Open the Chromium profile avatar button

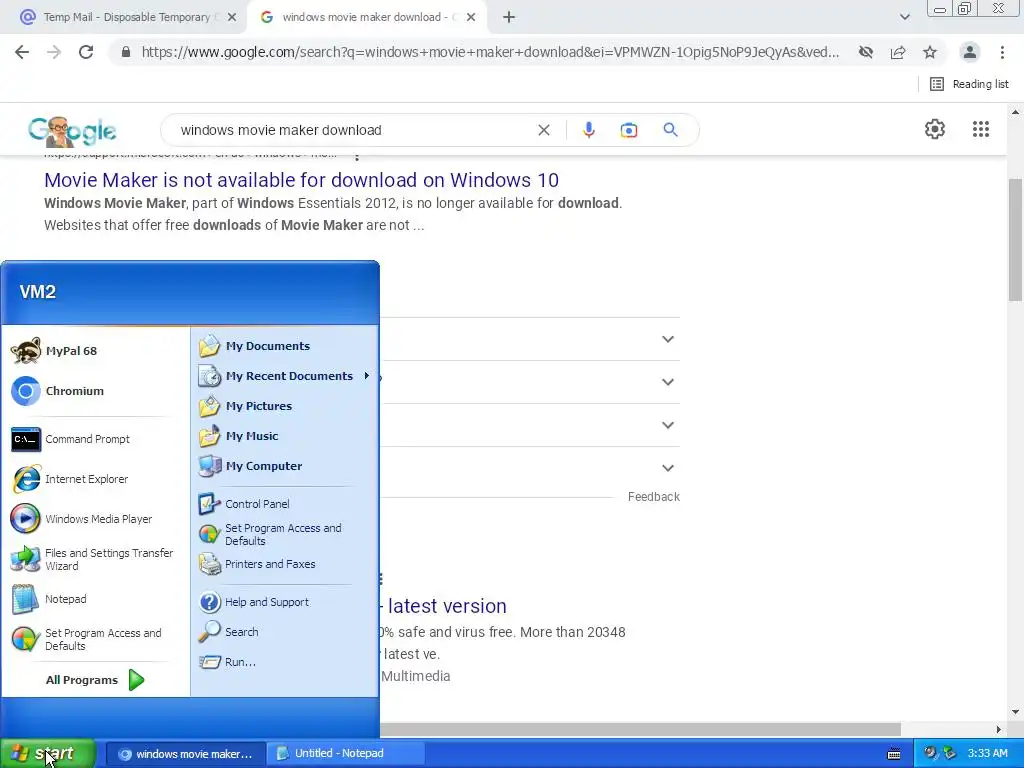(x=970, y=52)
